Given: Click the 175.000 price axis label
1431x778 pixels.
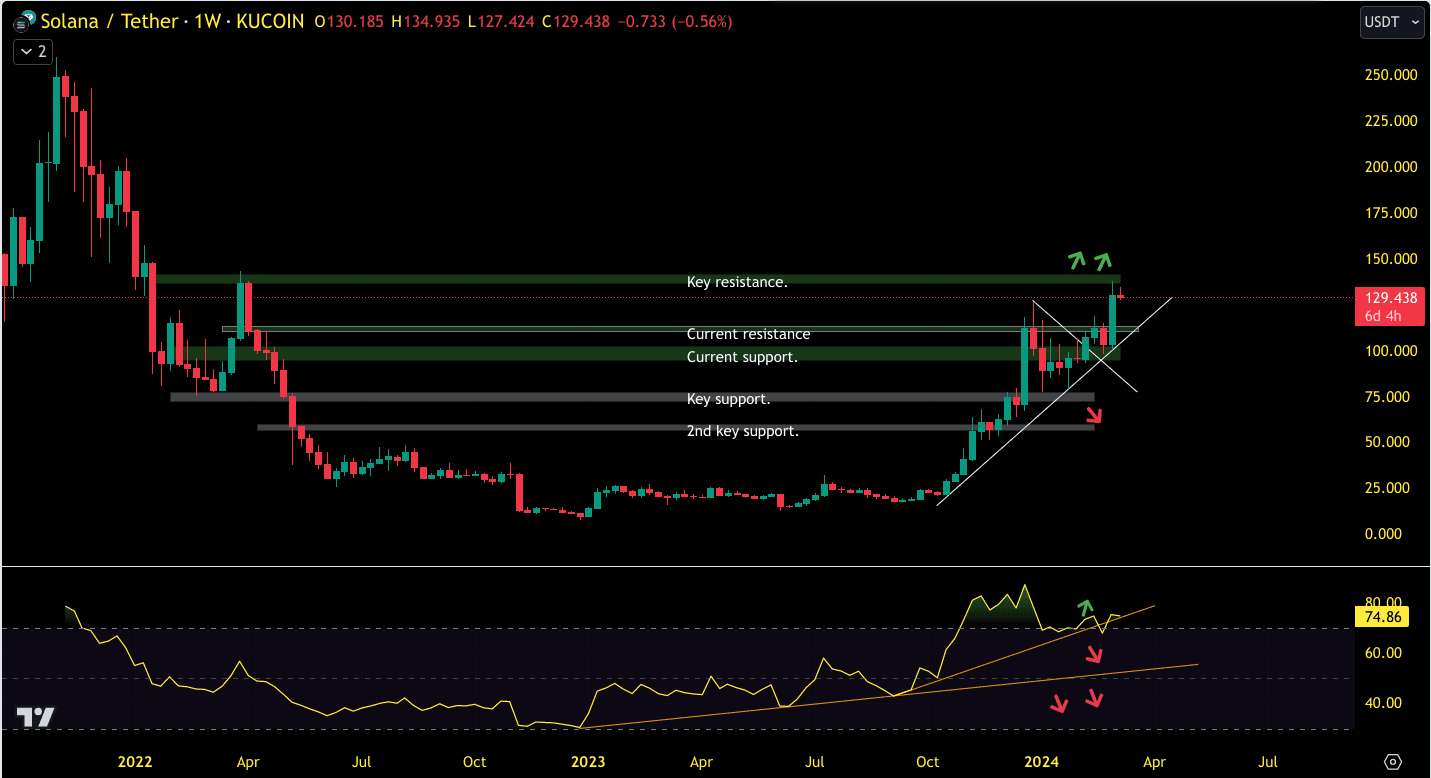Looking at the screenshot, I should [1391, 213].
